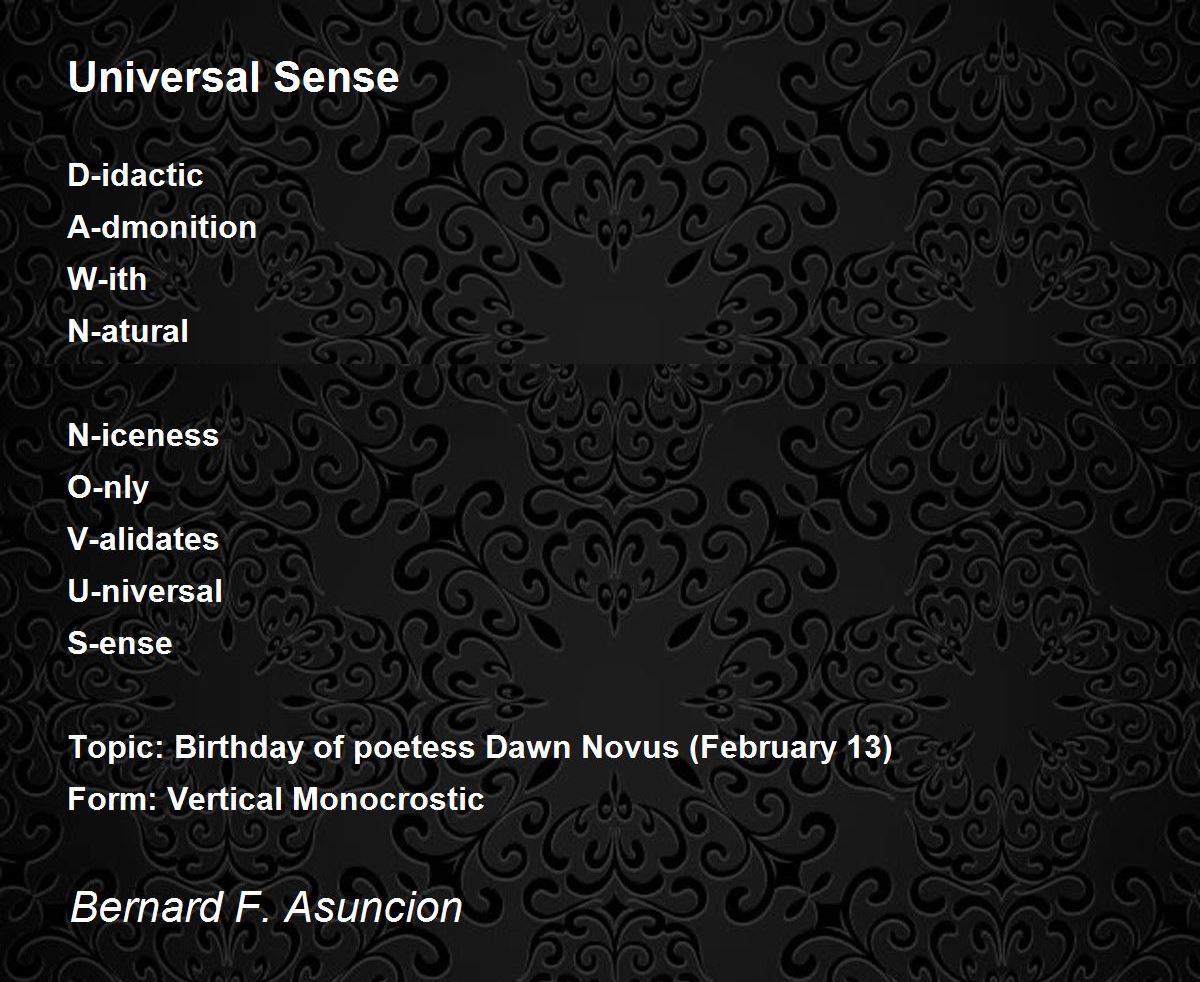
Task: Click the author name Bernard F. Asuncion
Action: 267,908
